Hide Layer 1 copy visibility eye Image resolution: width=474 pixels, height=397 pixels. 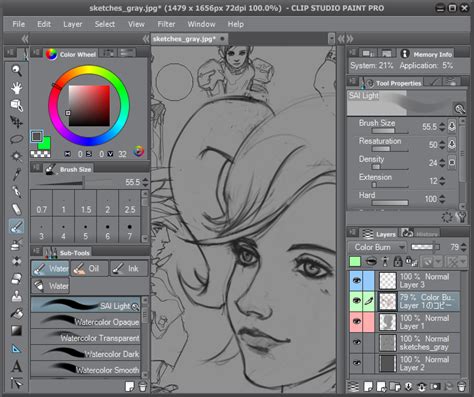coord(356,301)
